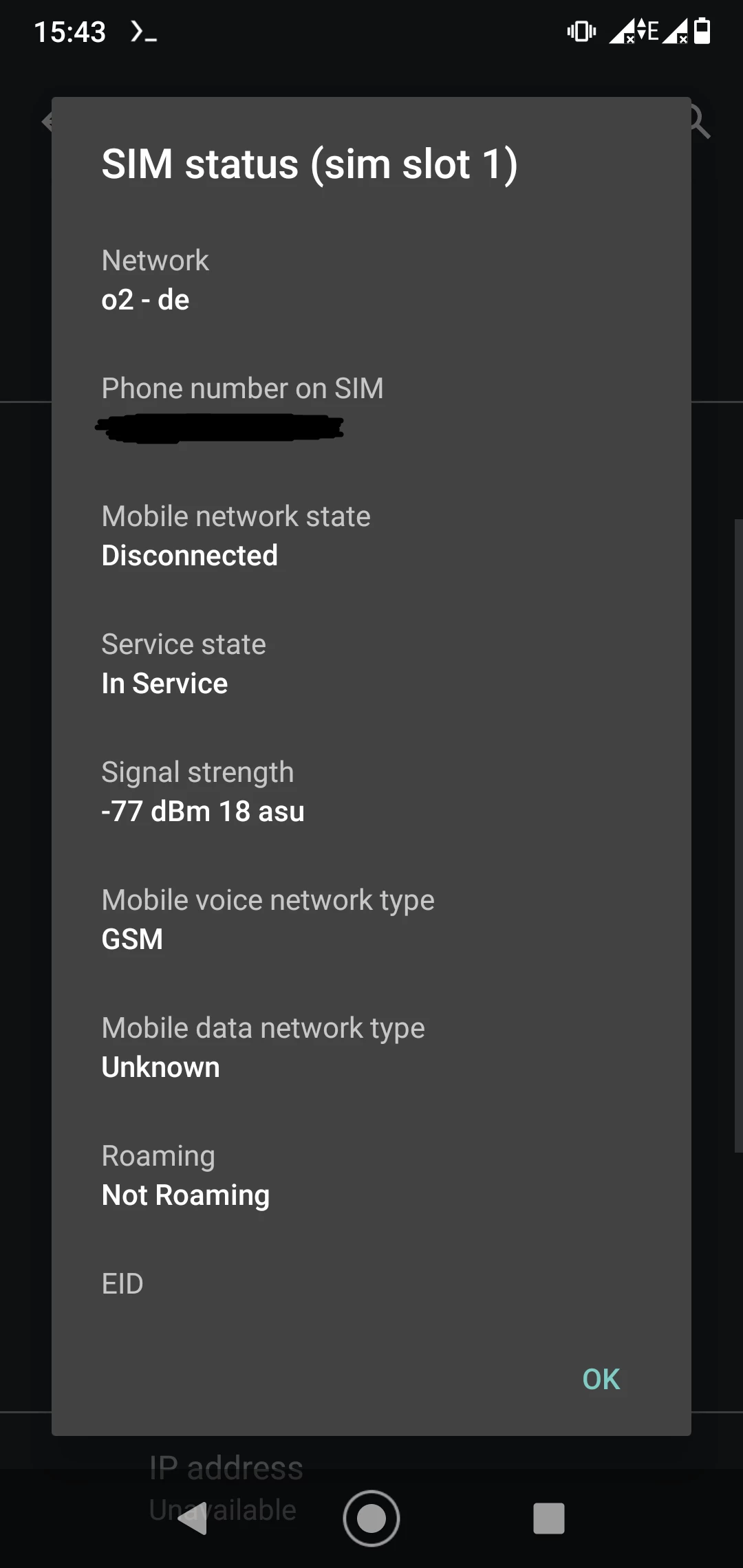Tap the search magnifier icon behind dialog

[698, 122]
